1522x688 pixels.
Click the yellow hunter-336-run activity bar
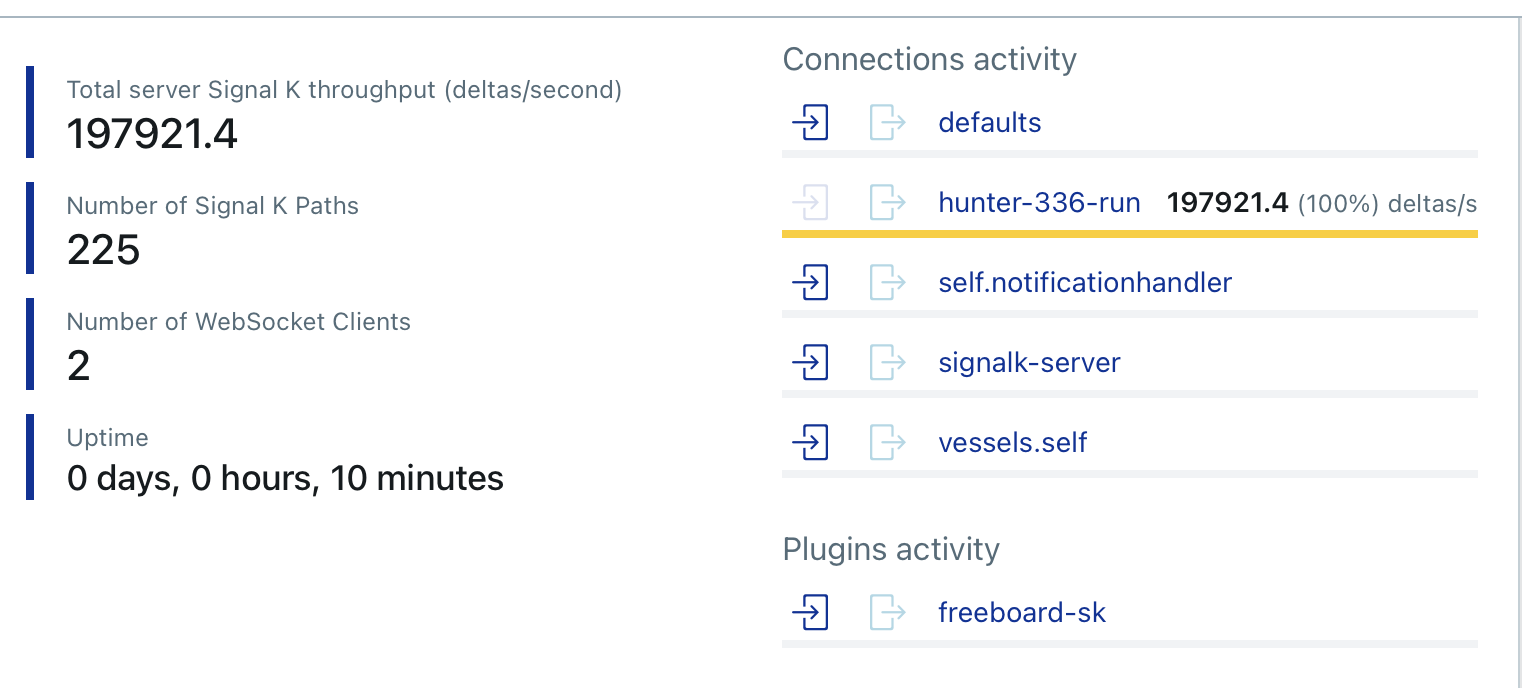tap(1130, 234)
